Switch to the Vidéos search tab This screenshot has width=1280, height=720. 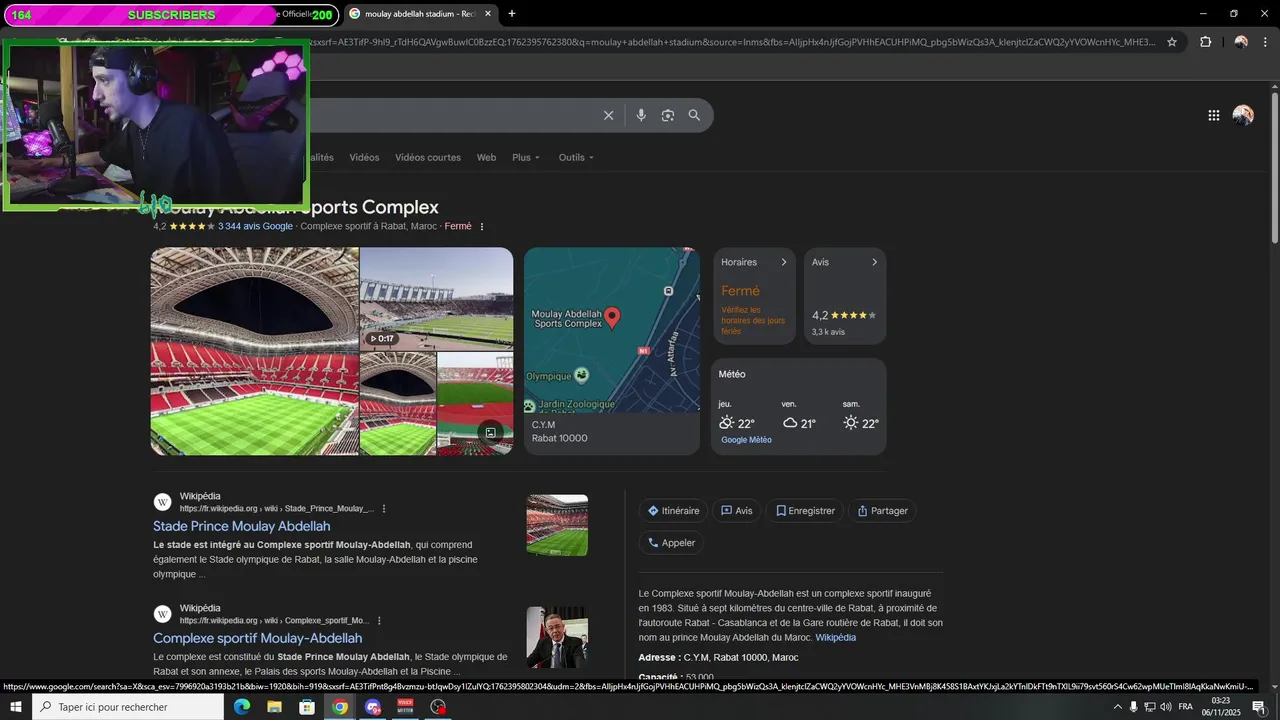coord(364,157)
